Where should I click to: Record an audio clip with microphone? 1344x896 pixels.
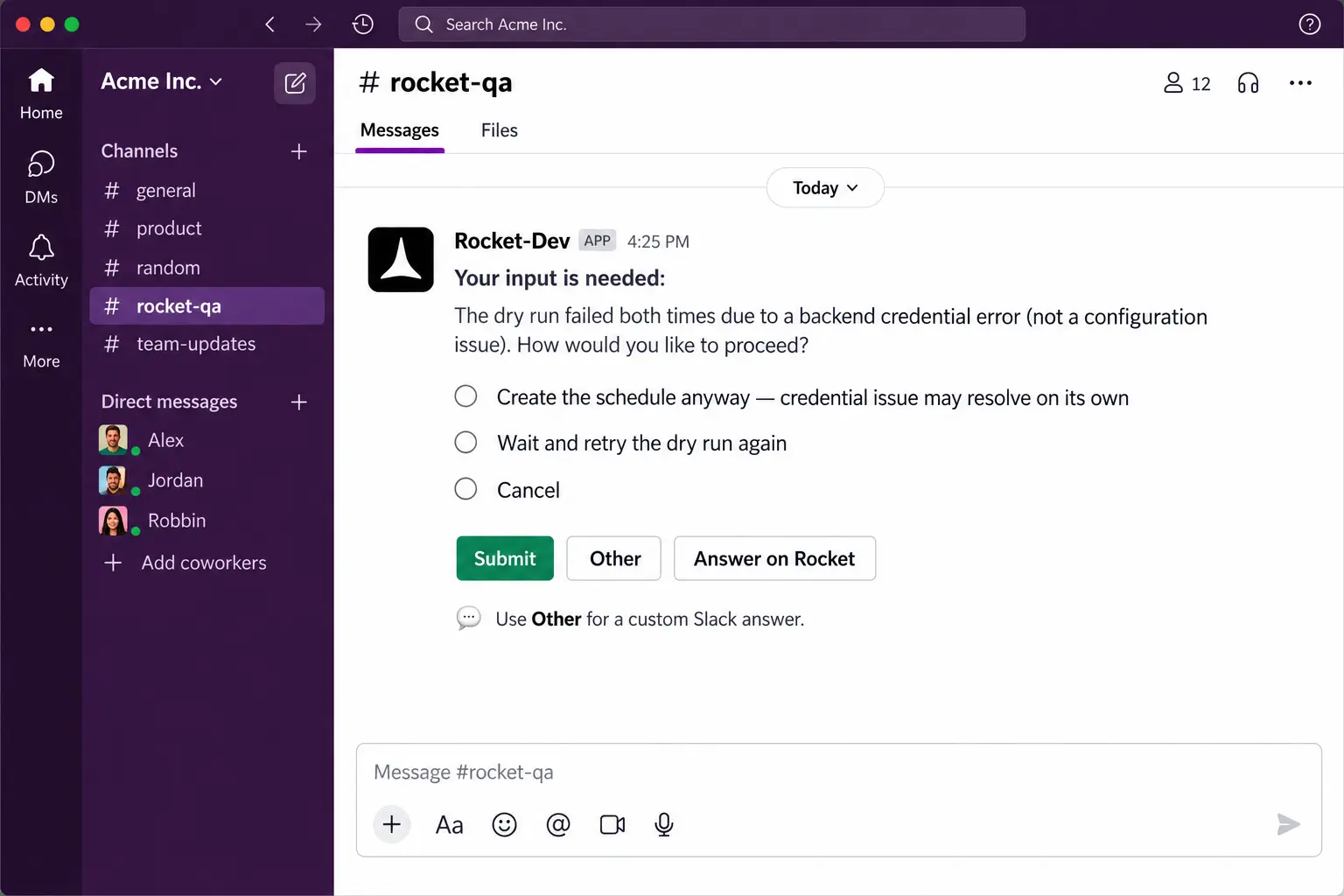click(x=664, y=824)
